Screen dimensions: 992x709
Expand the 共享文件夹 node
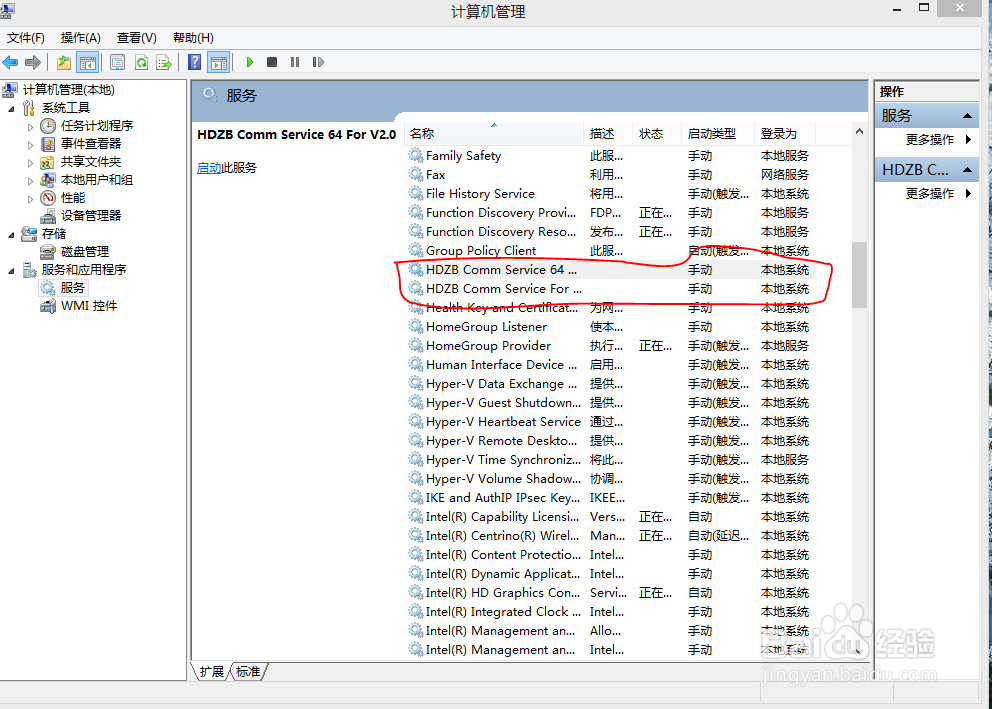coord(30,163)
